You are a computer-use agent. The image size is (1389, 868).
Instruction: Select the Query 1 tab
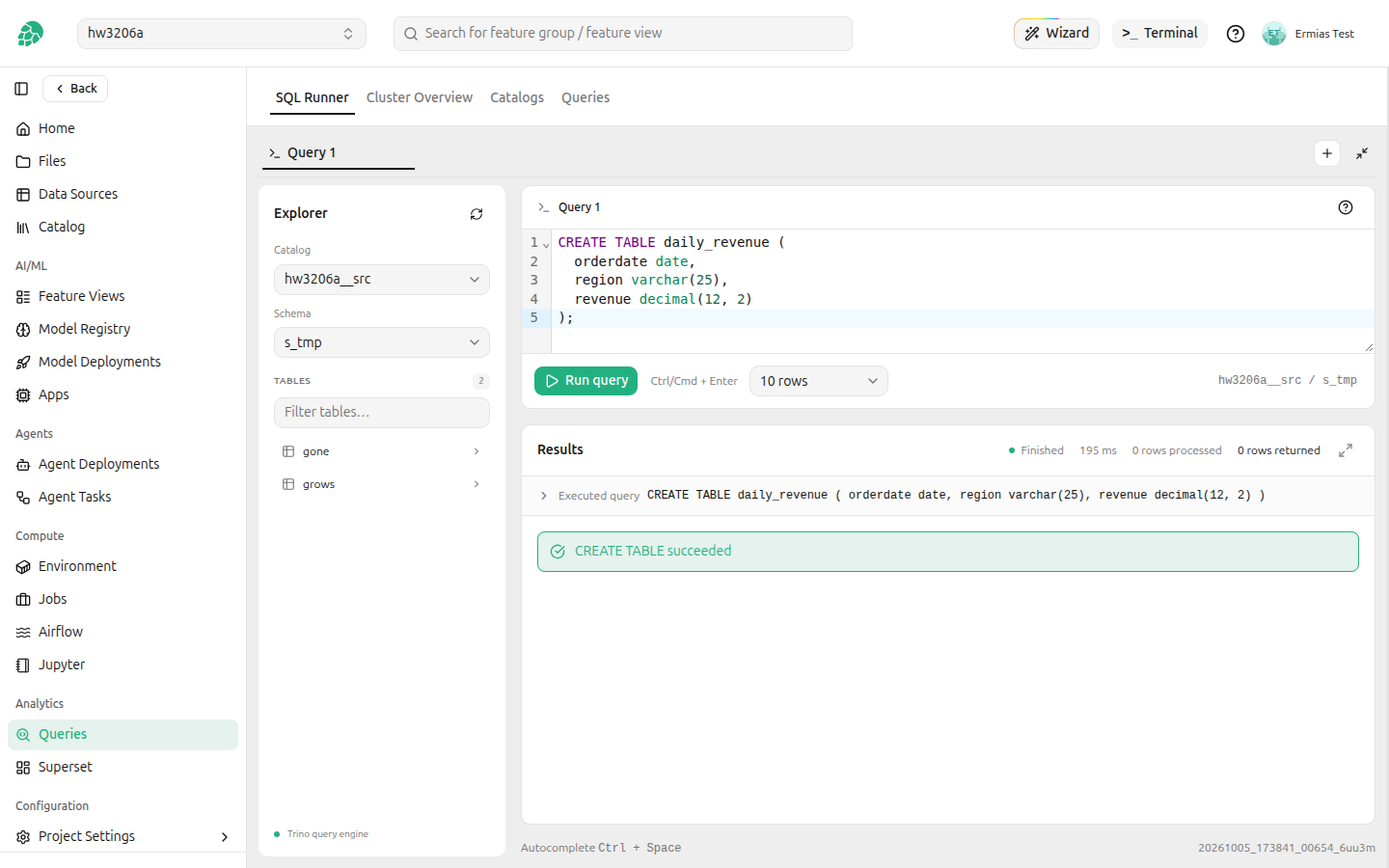click(x=339, y=152)
